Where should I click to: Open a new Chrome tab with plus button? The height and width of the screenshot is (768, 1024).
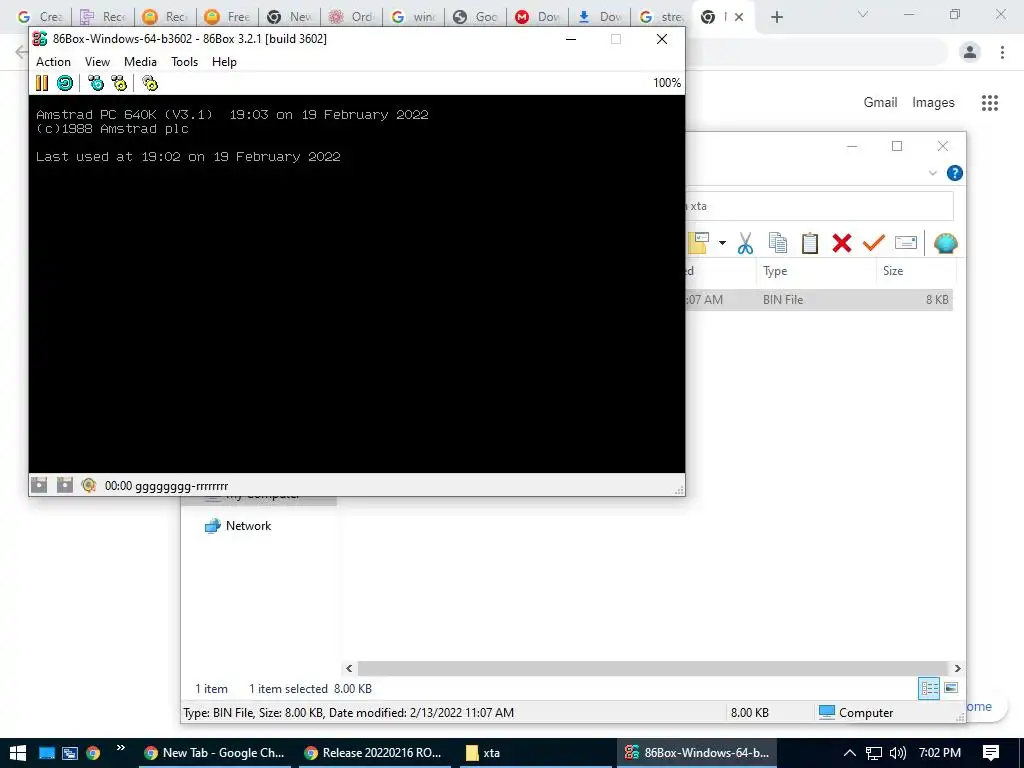click(776, 18)
